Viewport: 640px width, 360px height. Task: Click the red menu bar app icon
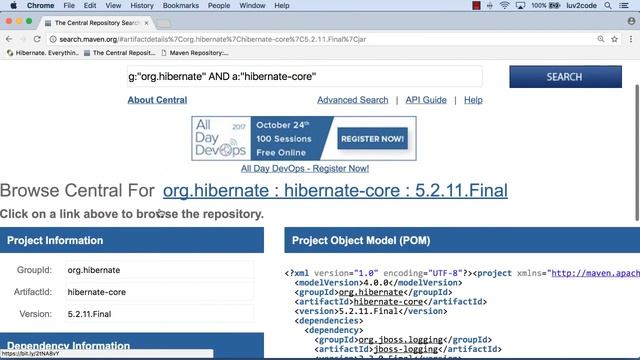tap(476, 5)
